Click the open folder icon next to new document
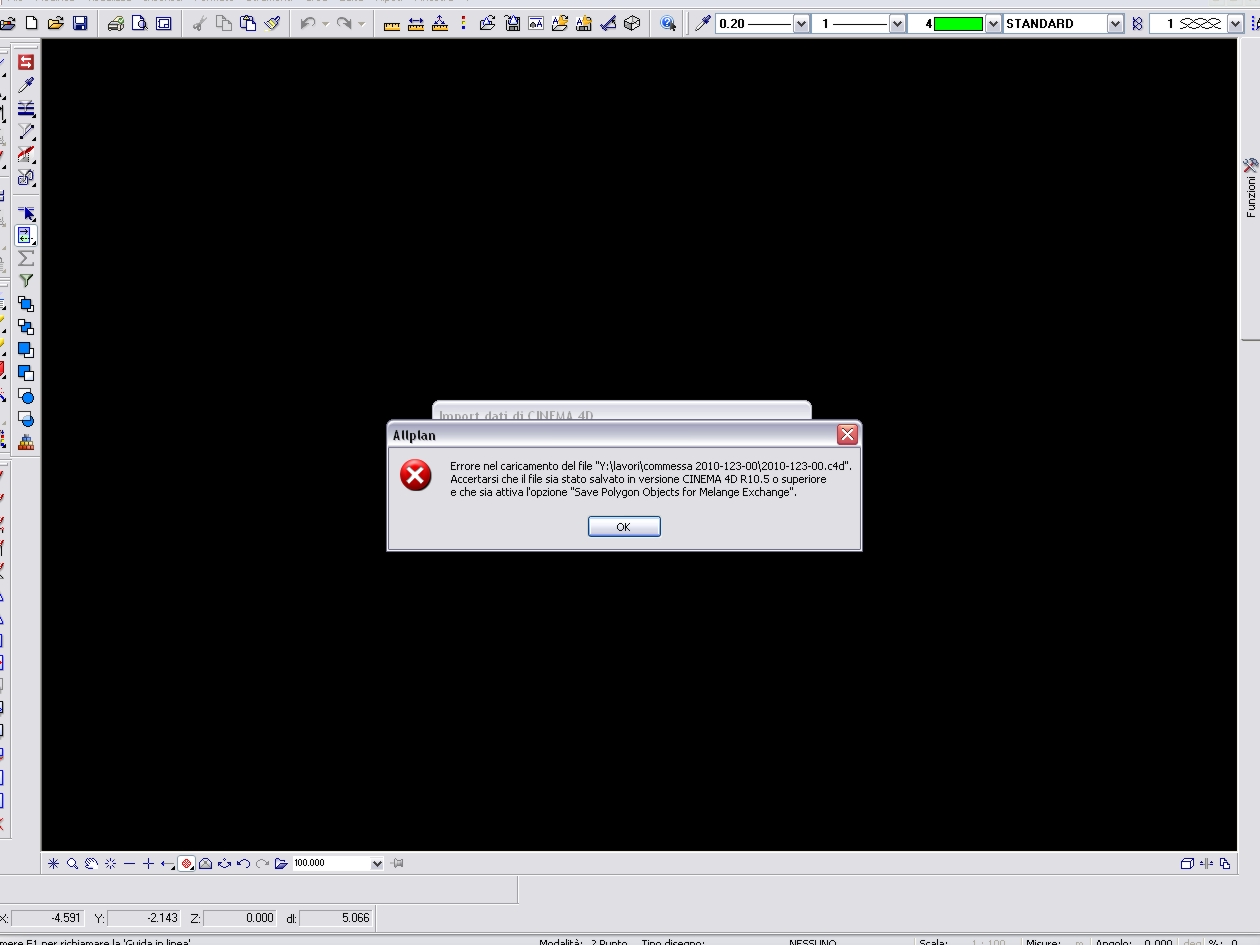This screenshot has width=1260, height=945. 56,23
